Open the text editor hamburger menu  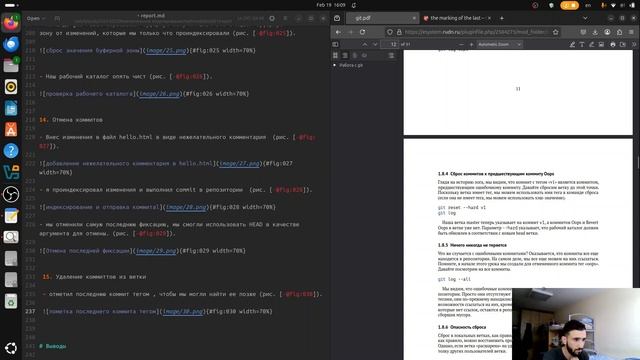point(285,18)
